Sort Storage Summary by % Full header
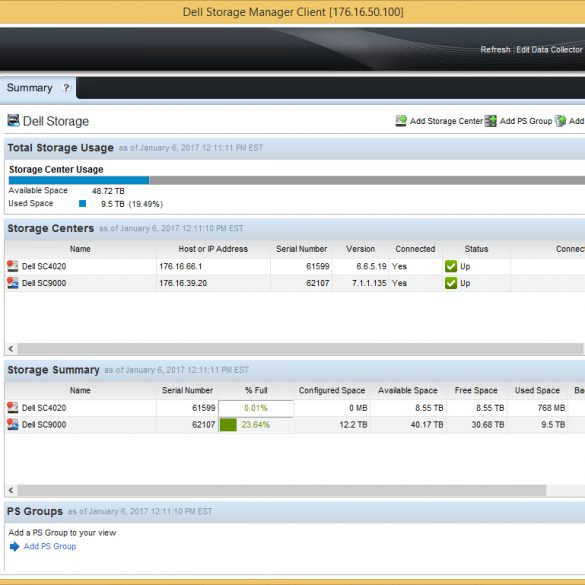The image size is (585, 585). tap(256, 390)
